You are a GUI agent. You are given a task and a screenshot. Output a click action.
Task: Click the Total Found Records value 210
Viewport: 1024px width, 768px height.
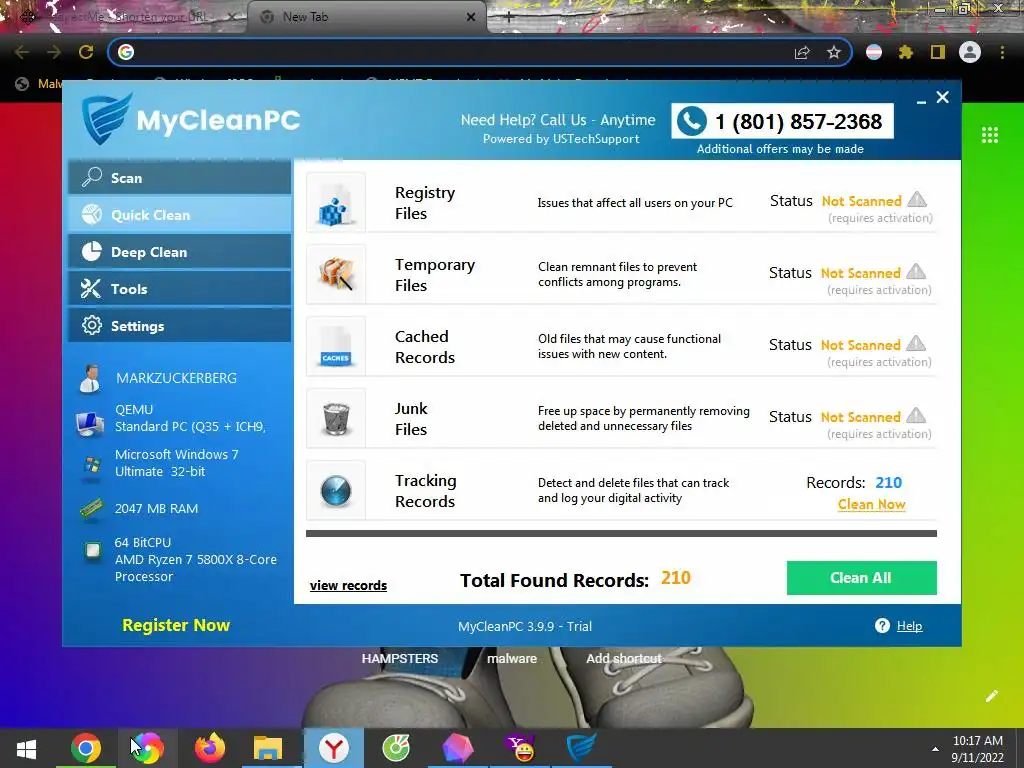[675, 578]
